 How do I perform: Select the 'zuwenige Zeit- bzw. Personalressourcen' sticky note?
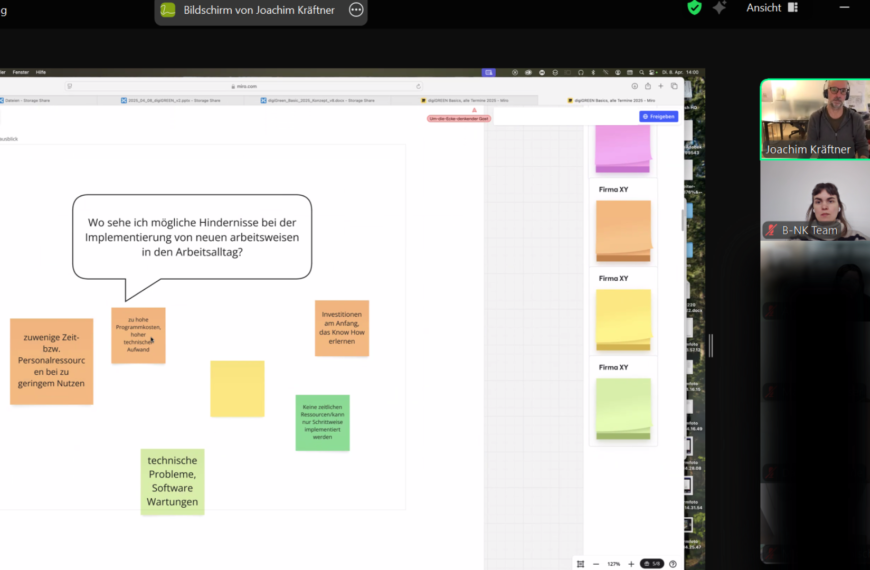51,361
